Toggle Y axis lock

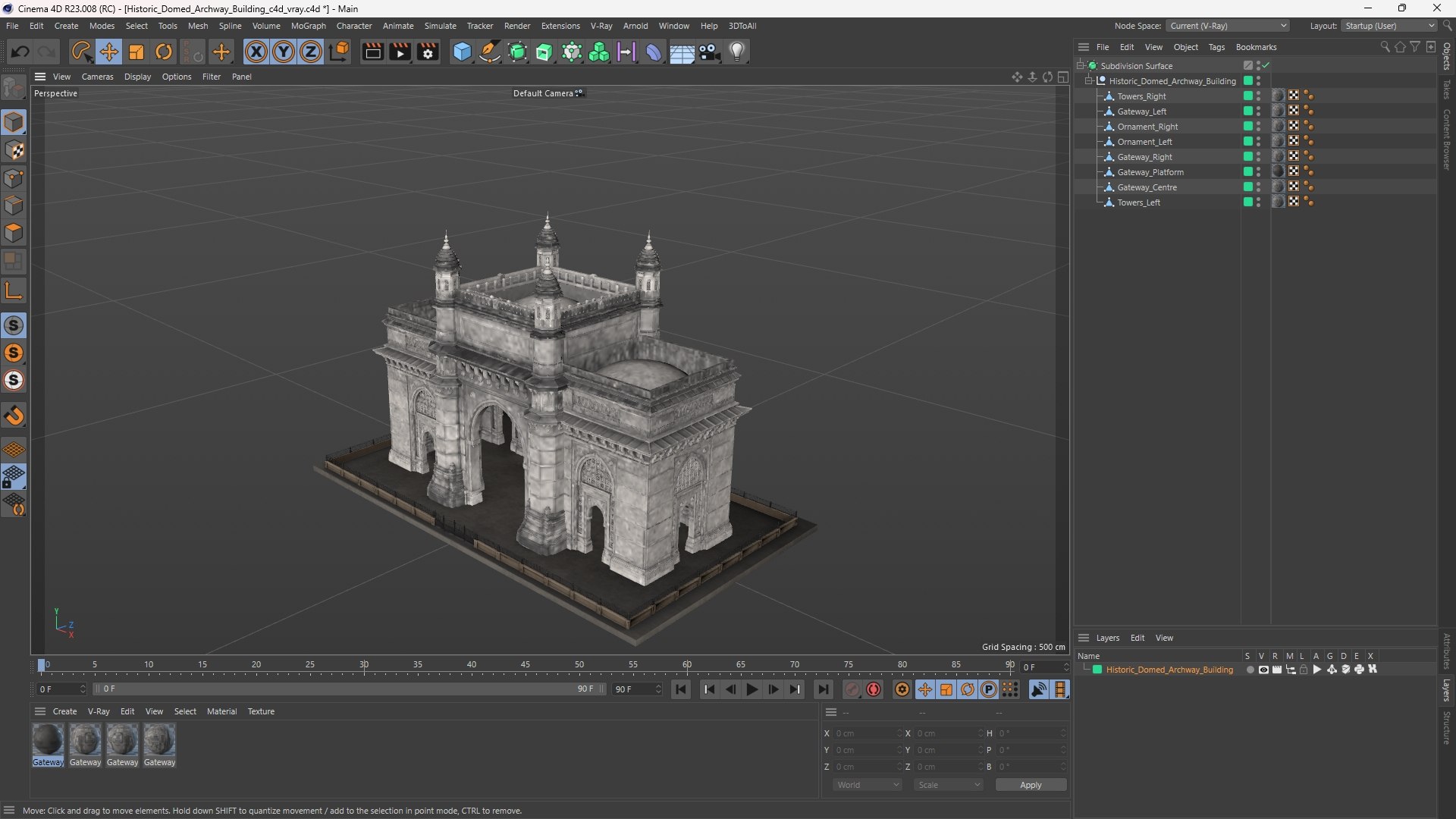click(284, 52)
